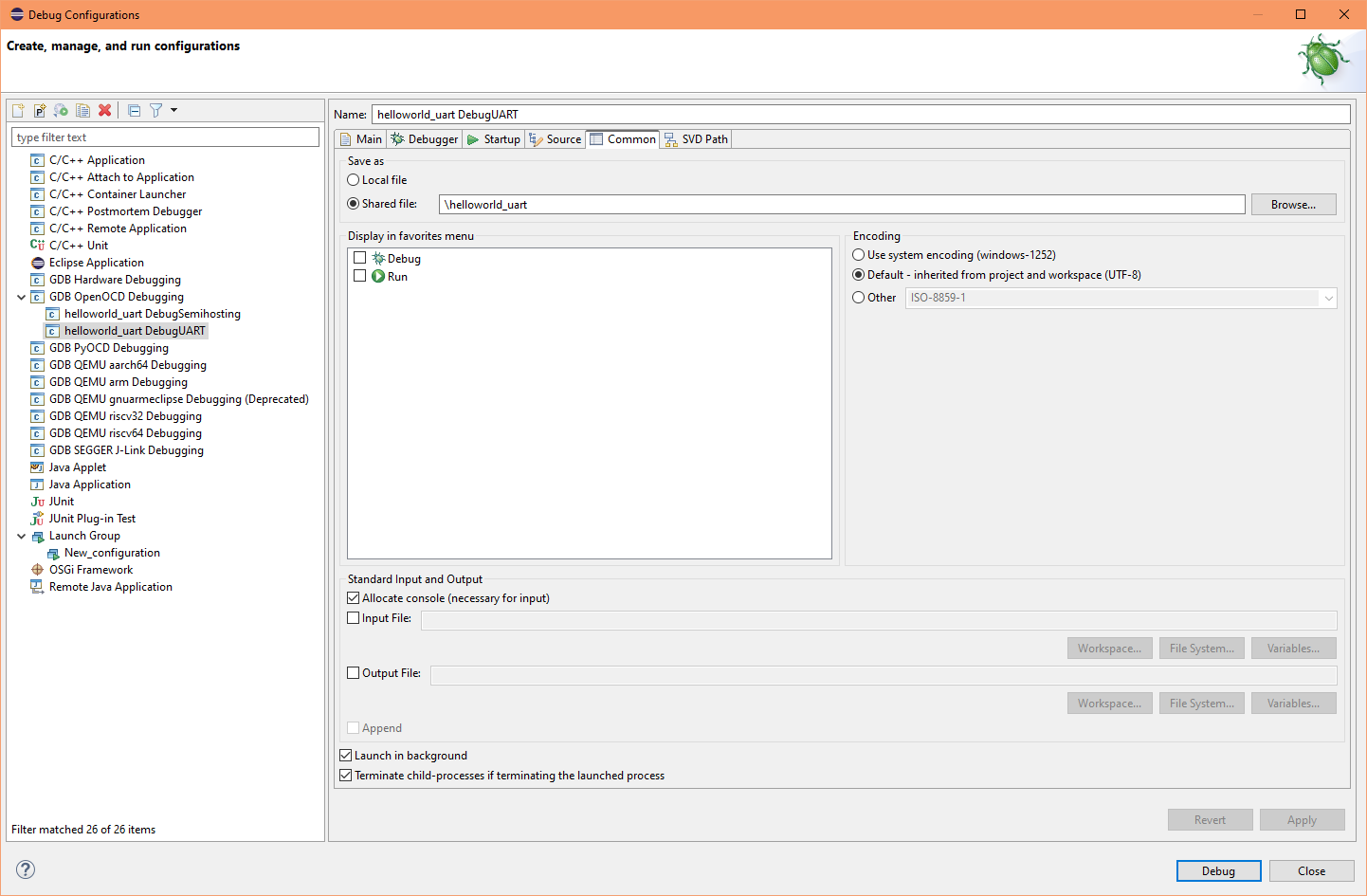Click the GDB SEGGER J-Link Debugging icon
Image resolution: width=1367 pixels, height=896 pixels.
coord(37,450)
